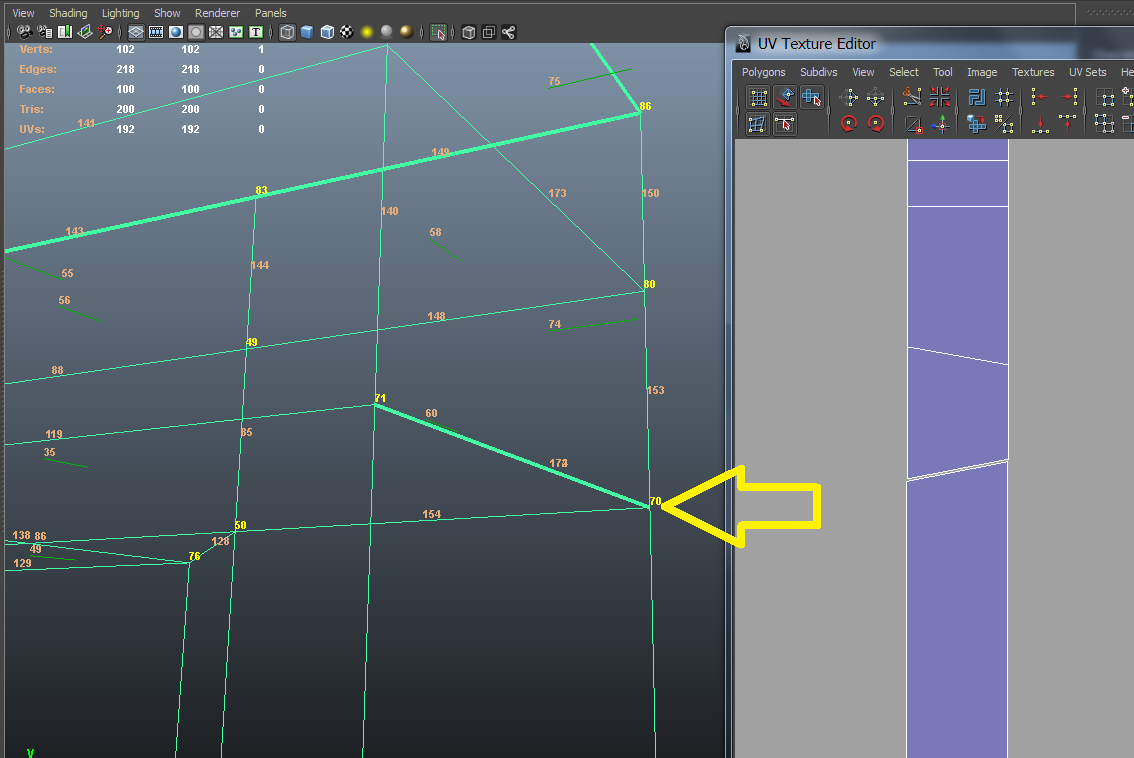Open the Shading dropdown menu

[68, 13]
